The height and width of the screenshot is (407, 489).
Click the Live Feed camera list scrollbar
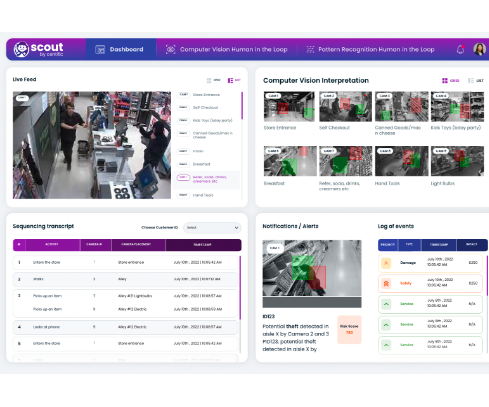(242, 106)
